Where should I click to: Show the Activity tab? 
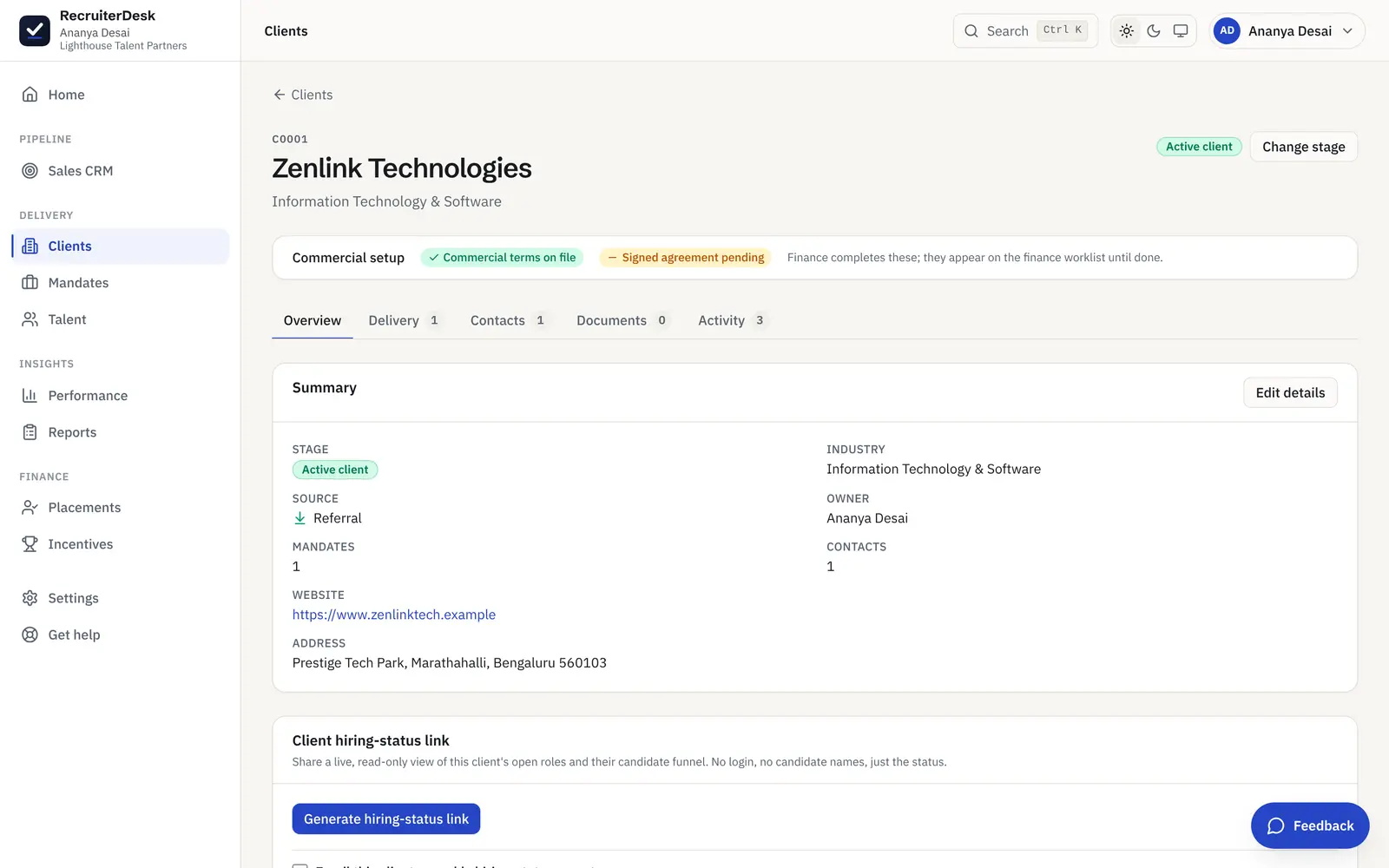tap(732, 320)
